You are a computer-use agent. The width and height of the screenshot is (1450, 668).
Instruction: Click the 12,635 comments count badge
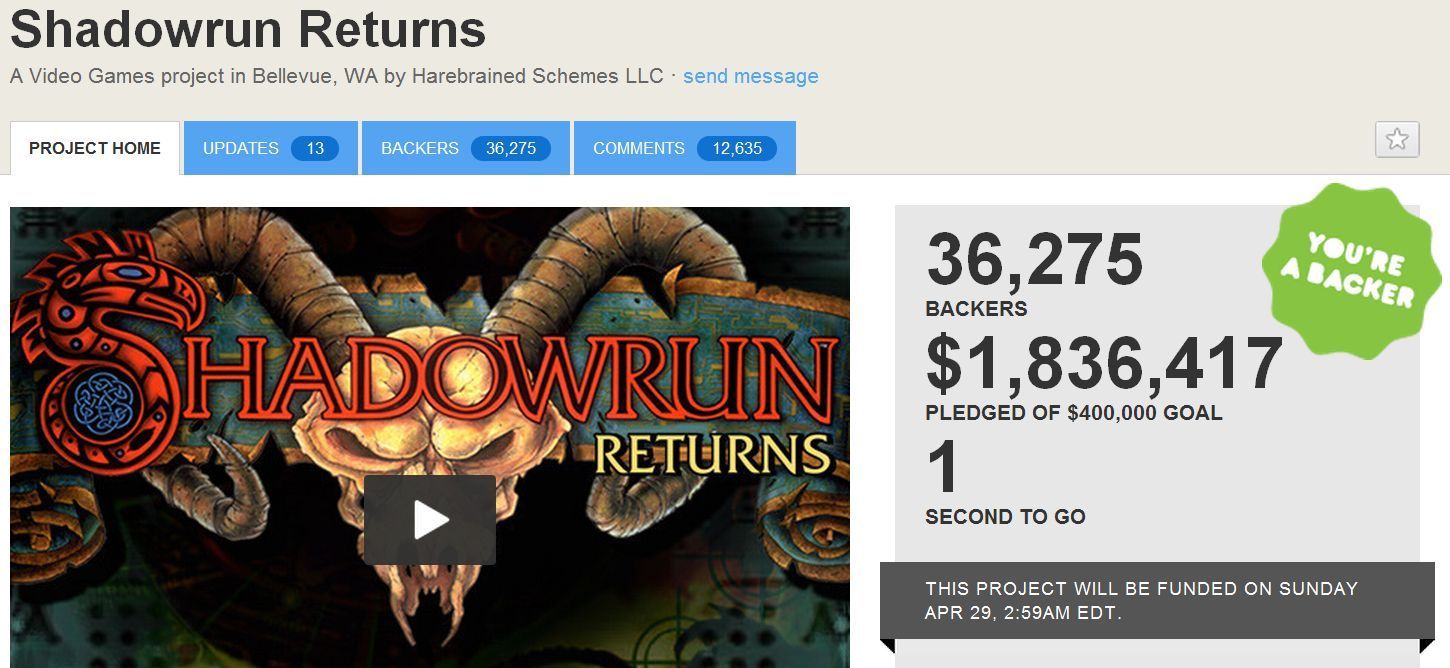click(x=737, y=148)
